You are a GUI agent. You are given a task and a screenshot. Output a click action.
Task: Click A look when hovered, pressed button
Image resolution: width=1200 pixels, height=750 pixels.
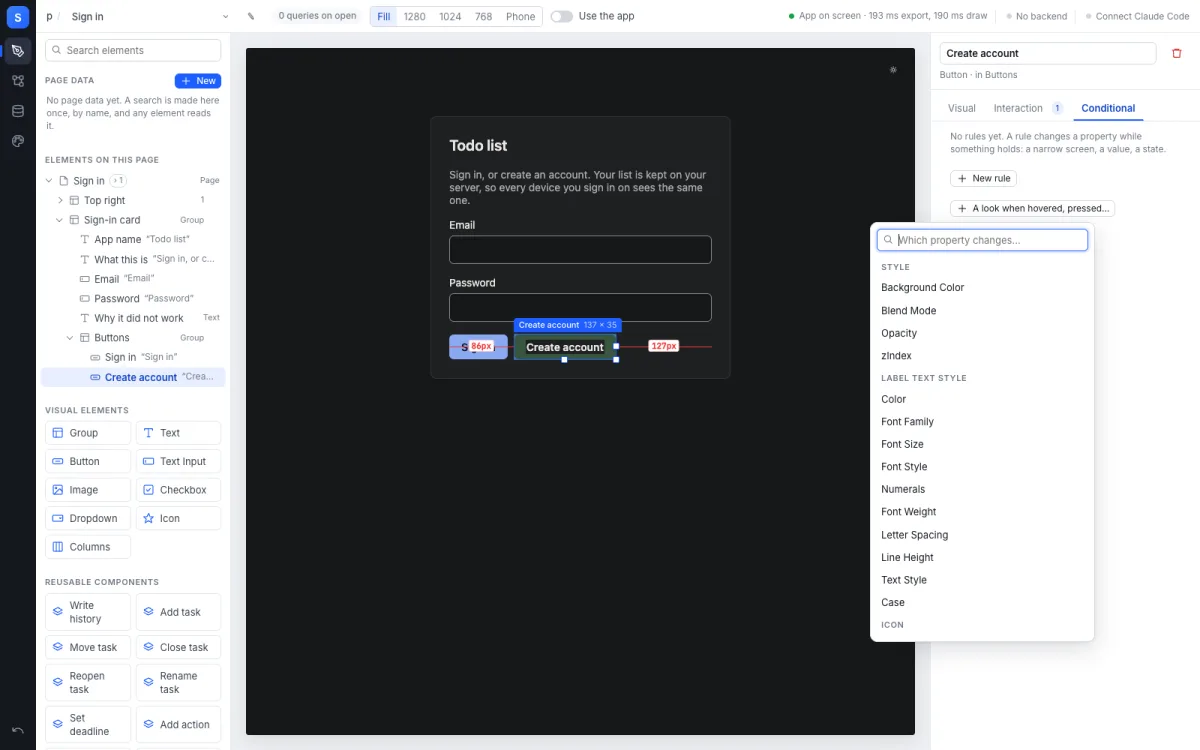(1032, 208)
